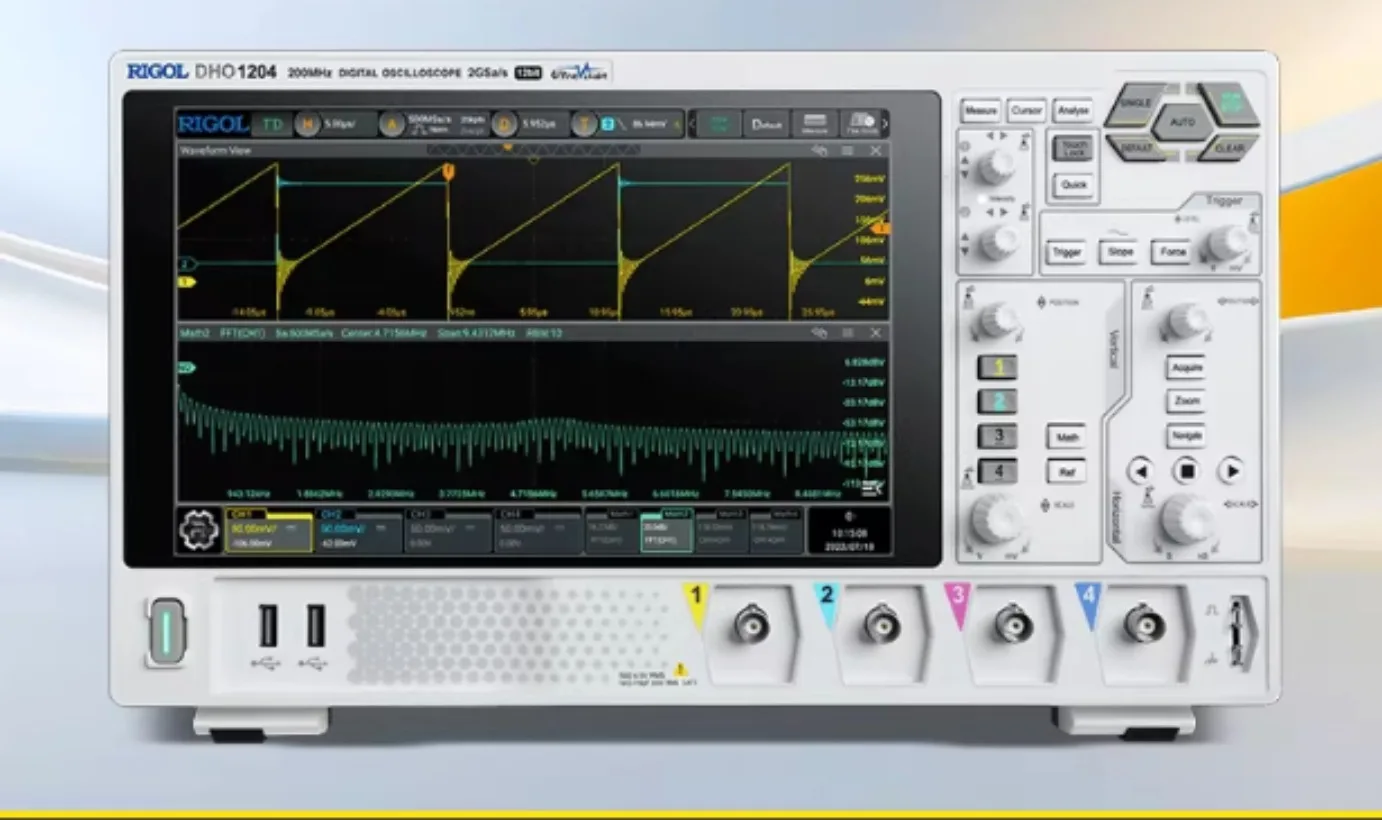Tap the orange A acquisition icon
The height and width of the screenshot is (820, 1382).
390,124
